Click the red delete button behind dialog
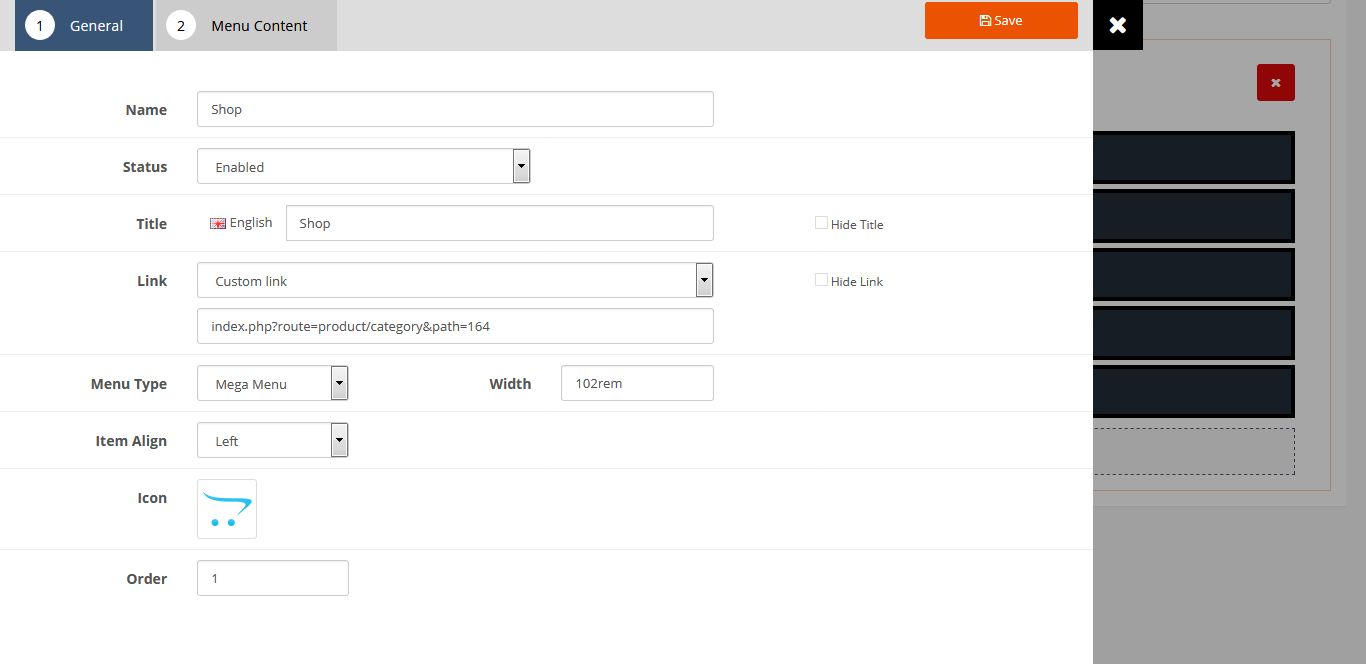The width and height of the screenshot is (1366, 664). 1276,83
